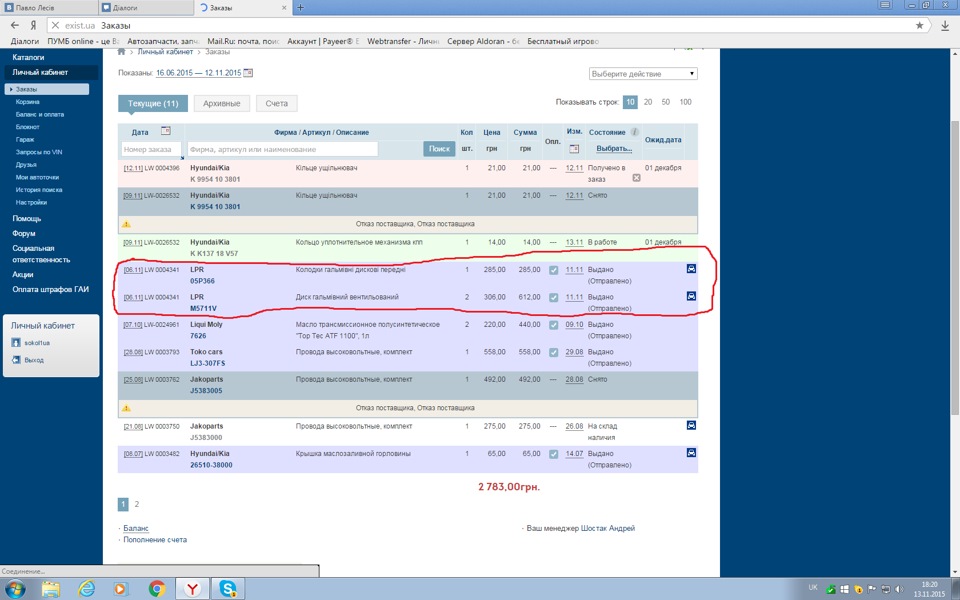
Task: Open calendar icon under Изм. column header
Action: coord(574,149)
